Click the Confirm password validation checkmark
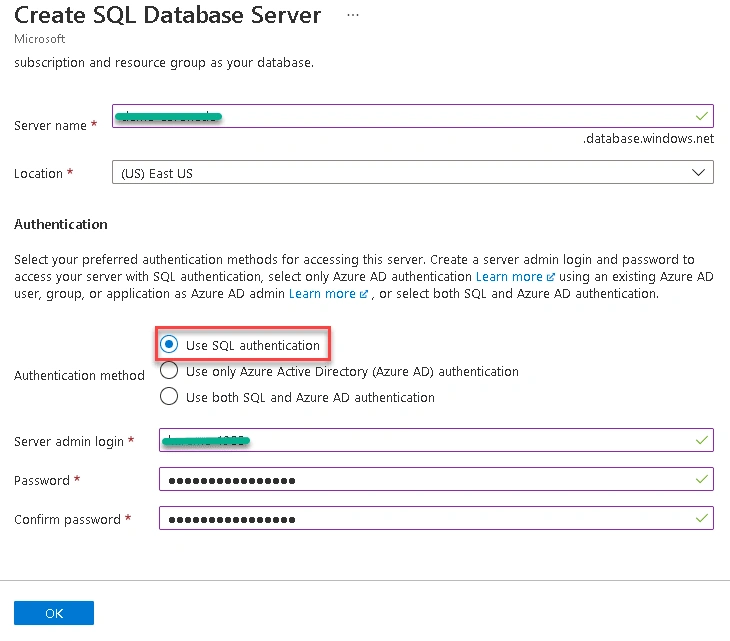The width and height of the screenshot is (730, 641). (702, 519)
